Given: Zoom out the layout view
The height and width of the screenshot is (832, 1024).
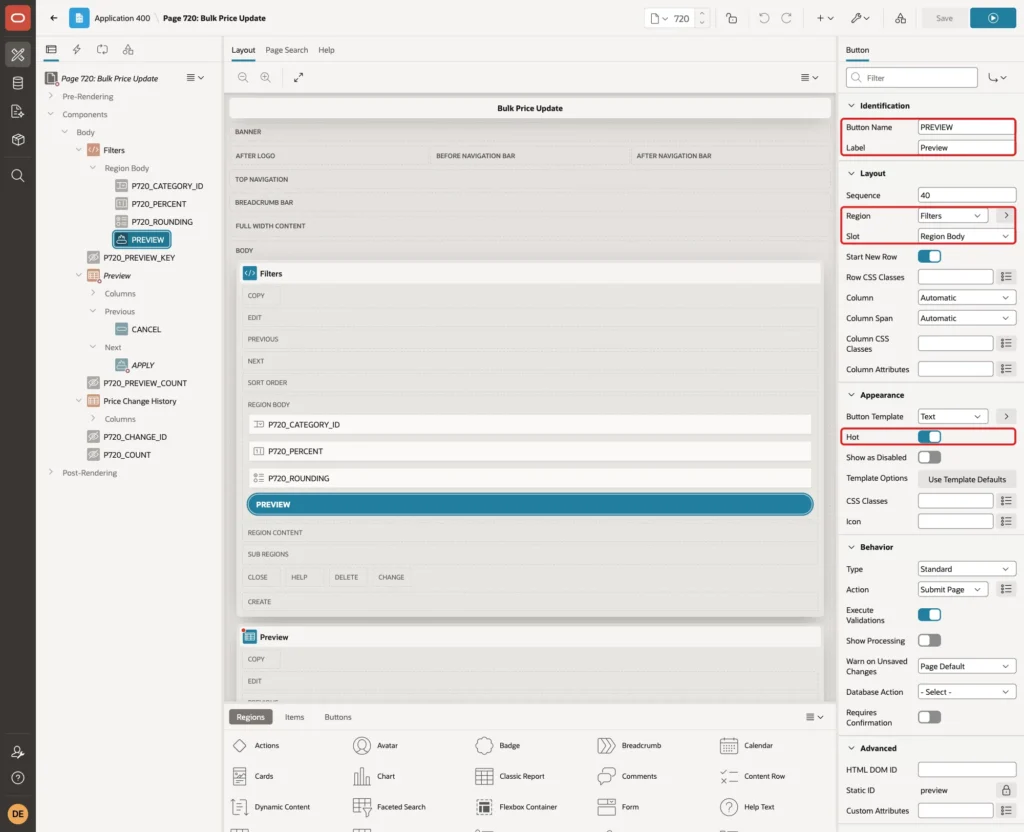Looking at the screenshot, I should (243, 77).
